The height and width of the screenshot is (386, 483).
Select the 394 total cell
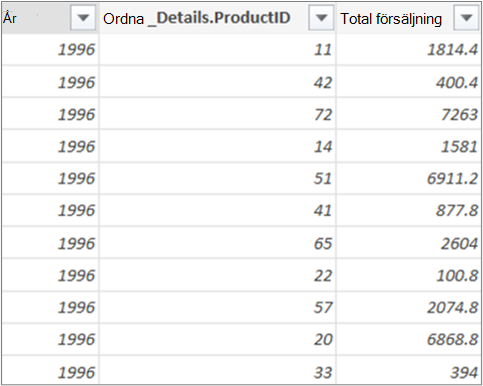tap(409, 371)
